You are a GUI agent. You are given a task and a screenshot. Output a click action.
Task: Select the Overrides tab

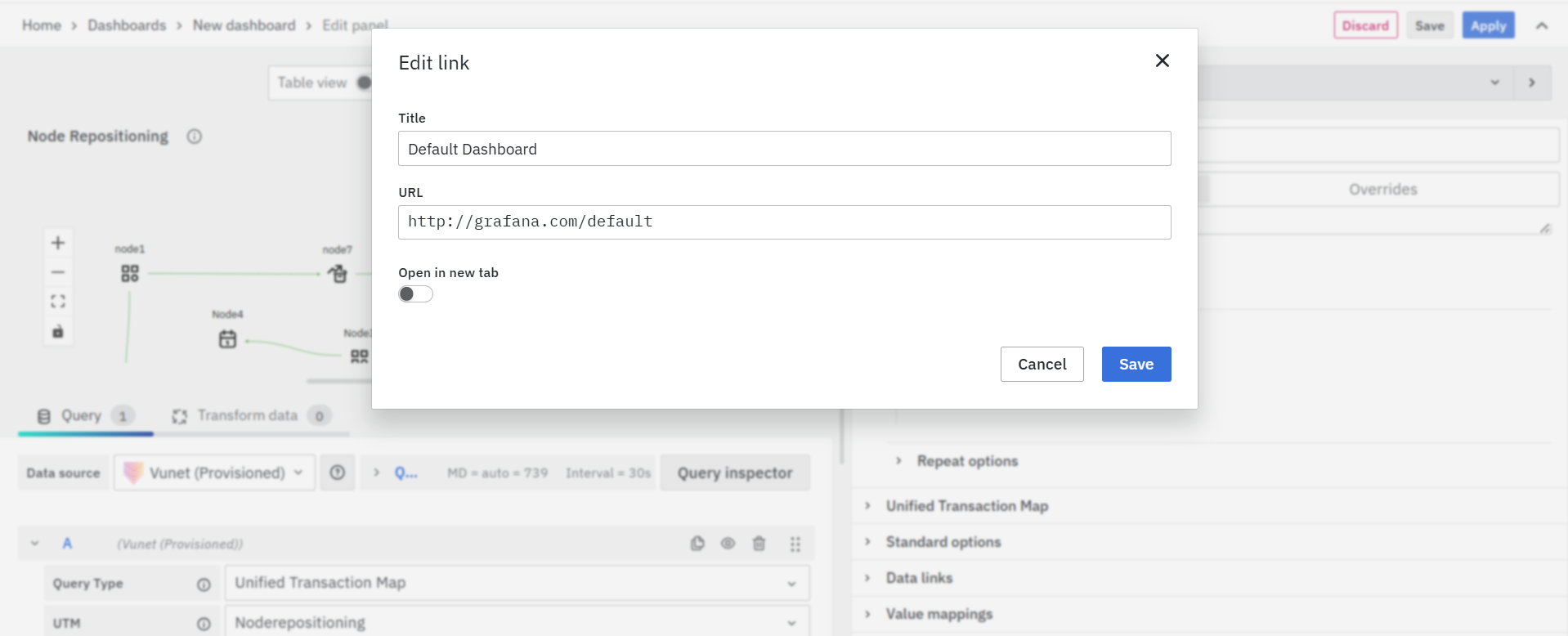point(1382,190)
